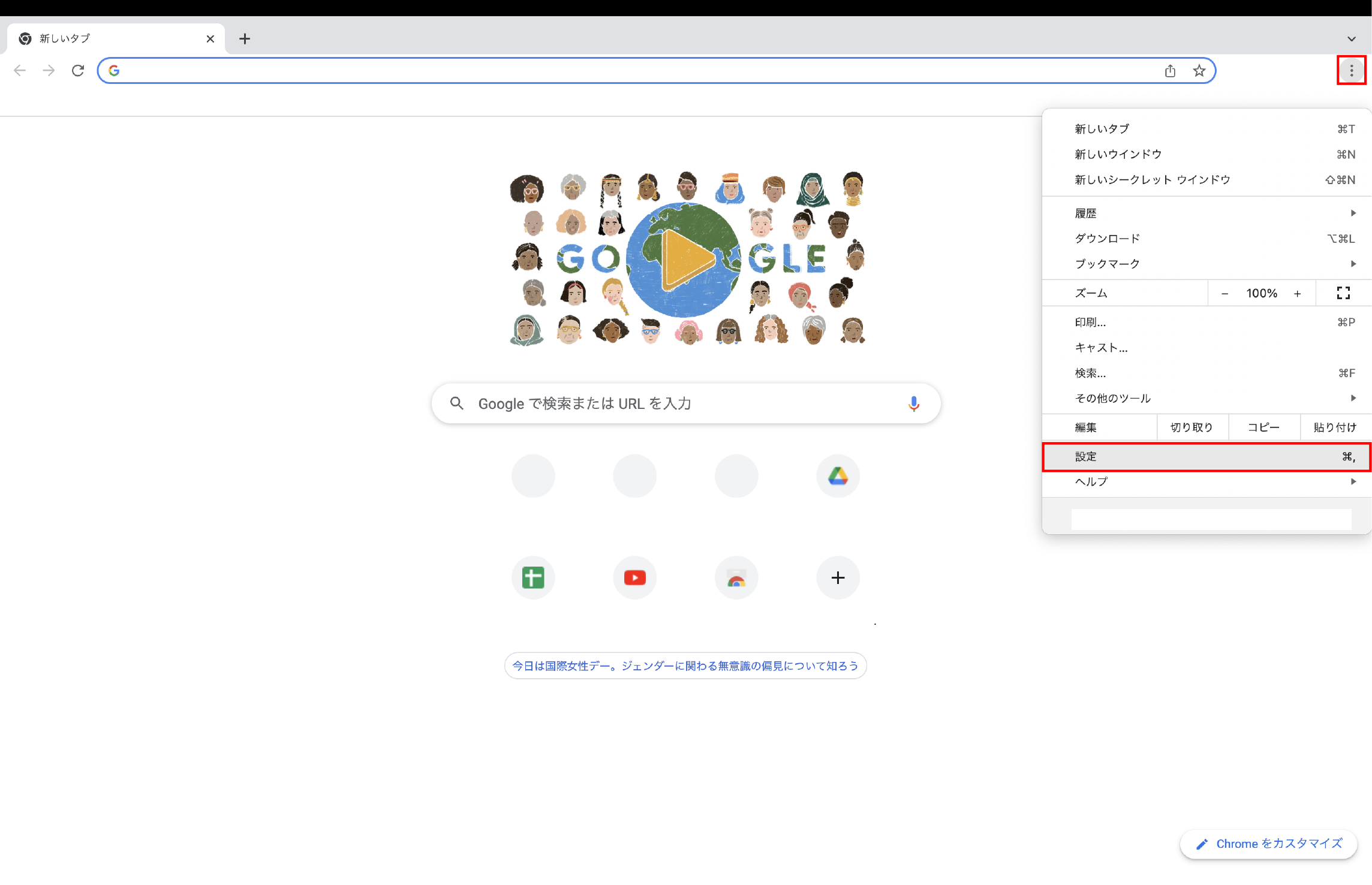The image size is (1372, 885).
Task: Select 検索... menu item
Action: (x=1207, y=373)
